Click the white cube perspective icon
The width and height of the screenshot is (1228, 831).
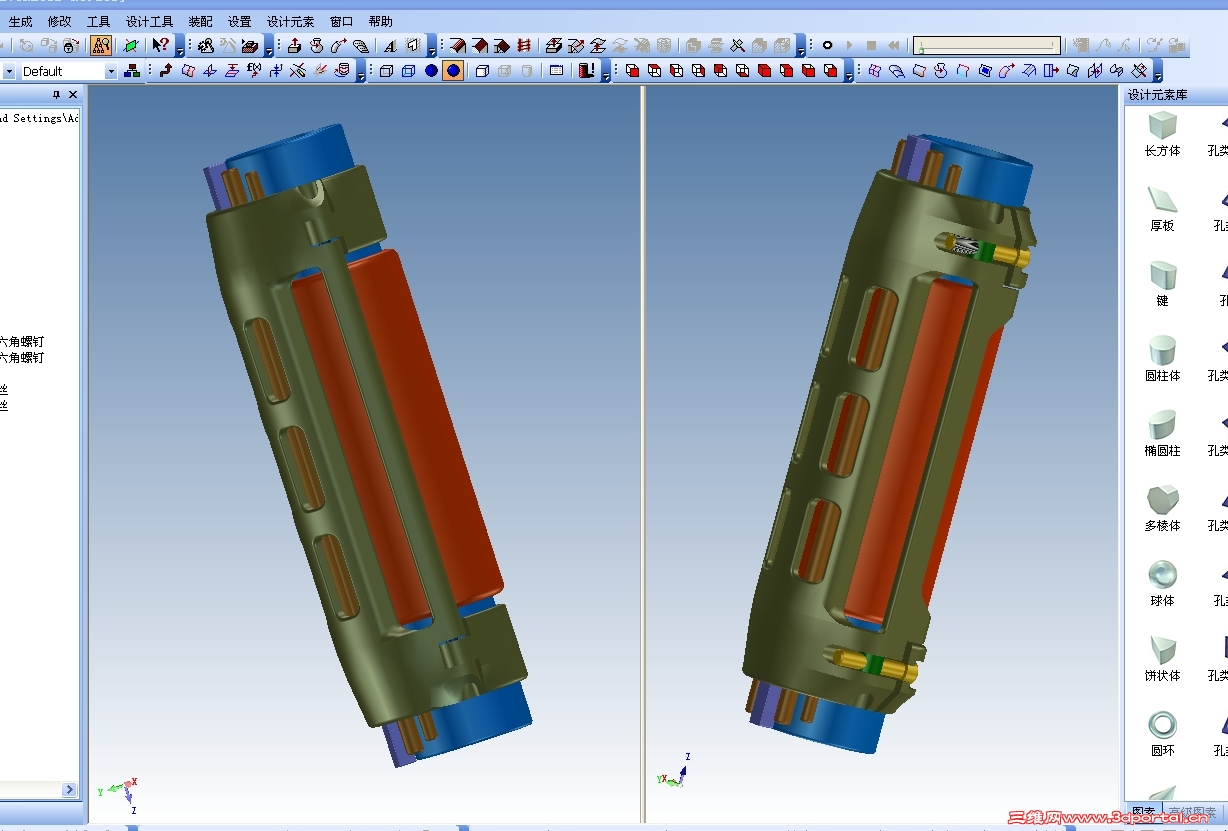click(x=482, y=71)
